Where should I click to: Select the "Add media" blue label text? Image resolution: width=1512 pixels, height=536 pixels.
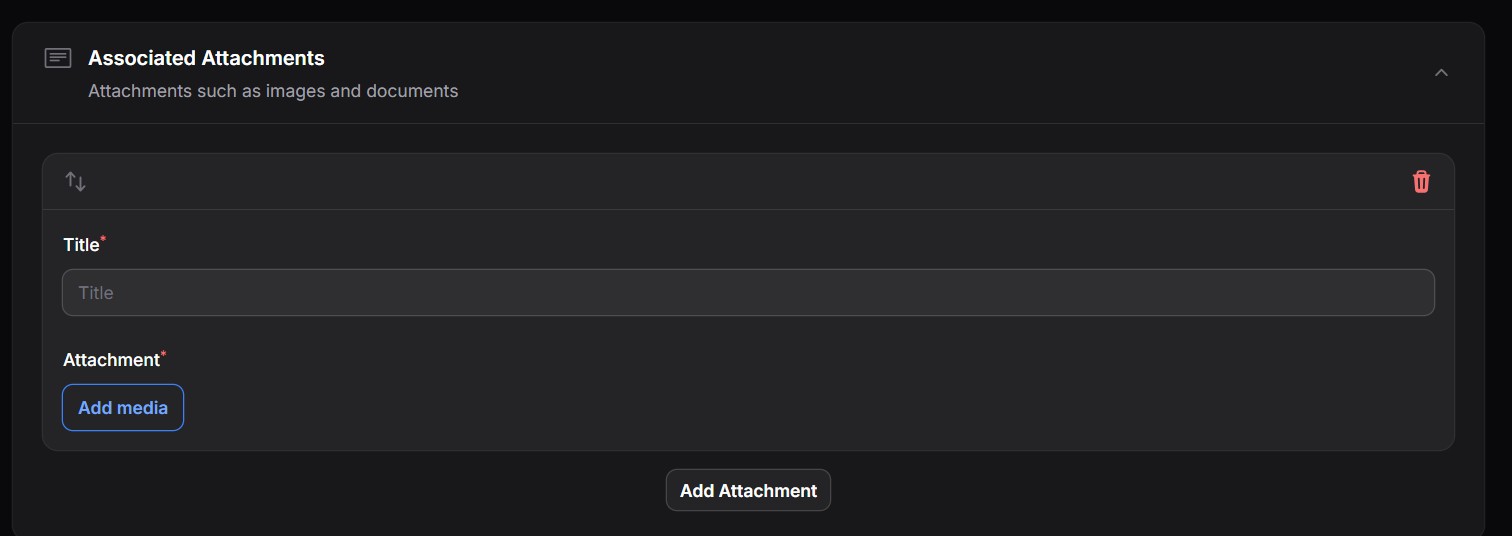coord(123,408)
